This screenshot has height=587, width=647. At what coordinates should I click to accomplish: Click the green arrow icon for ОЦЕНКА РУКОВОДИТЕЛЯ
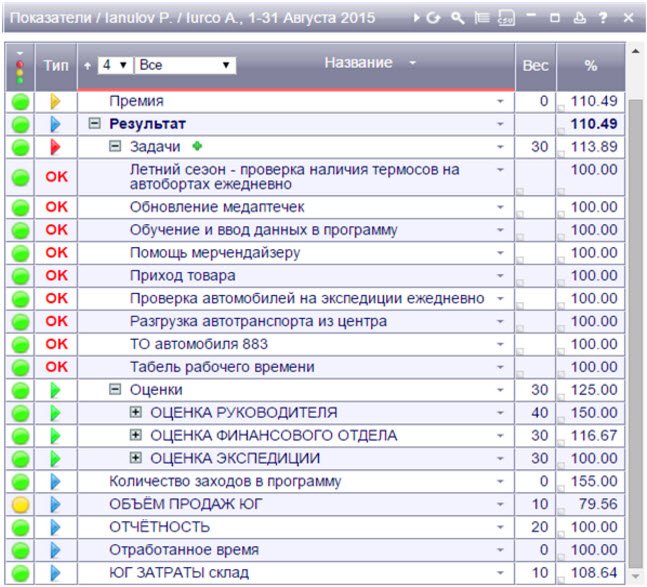click(55, 413)
